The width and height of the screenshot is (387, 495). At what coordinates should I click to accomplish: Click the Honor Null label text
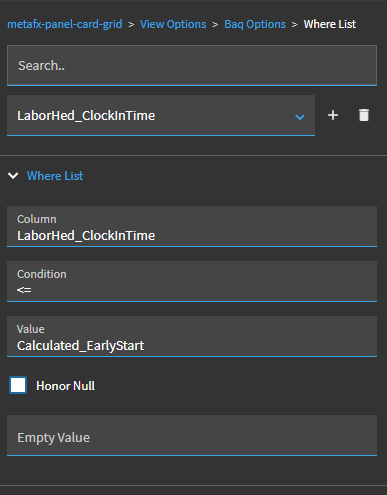pyautogui.click(x=65, y=386)
